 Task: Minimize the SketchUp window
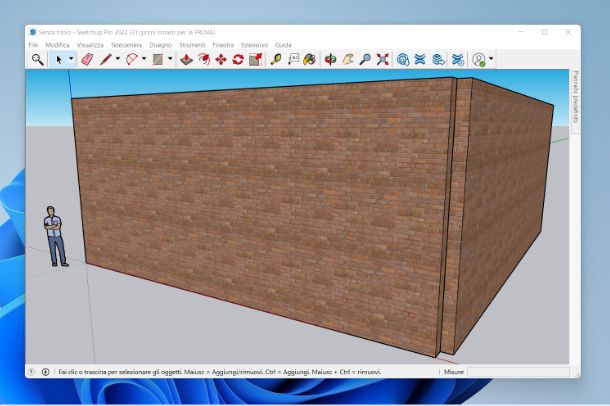pyautogui.click(x=521, y=32)
